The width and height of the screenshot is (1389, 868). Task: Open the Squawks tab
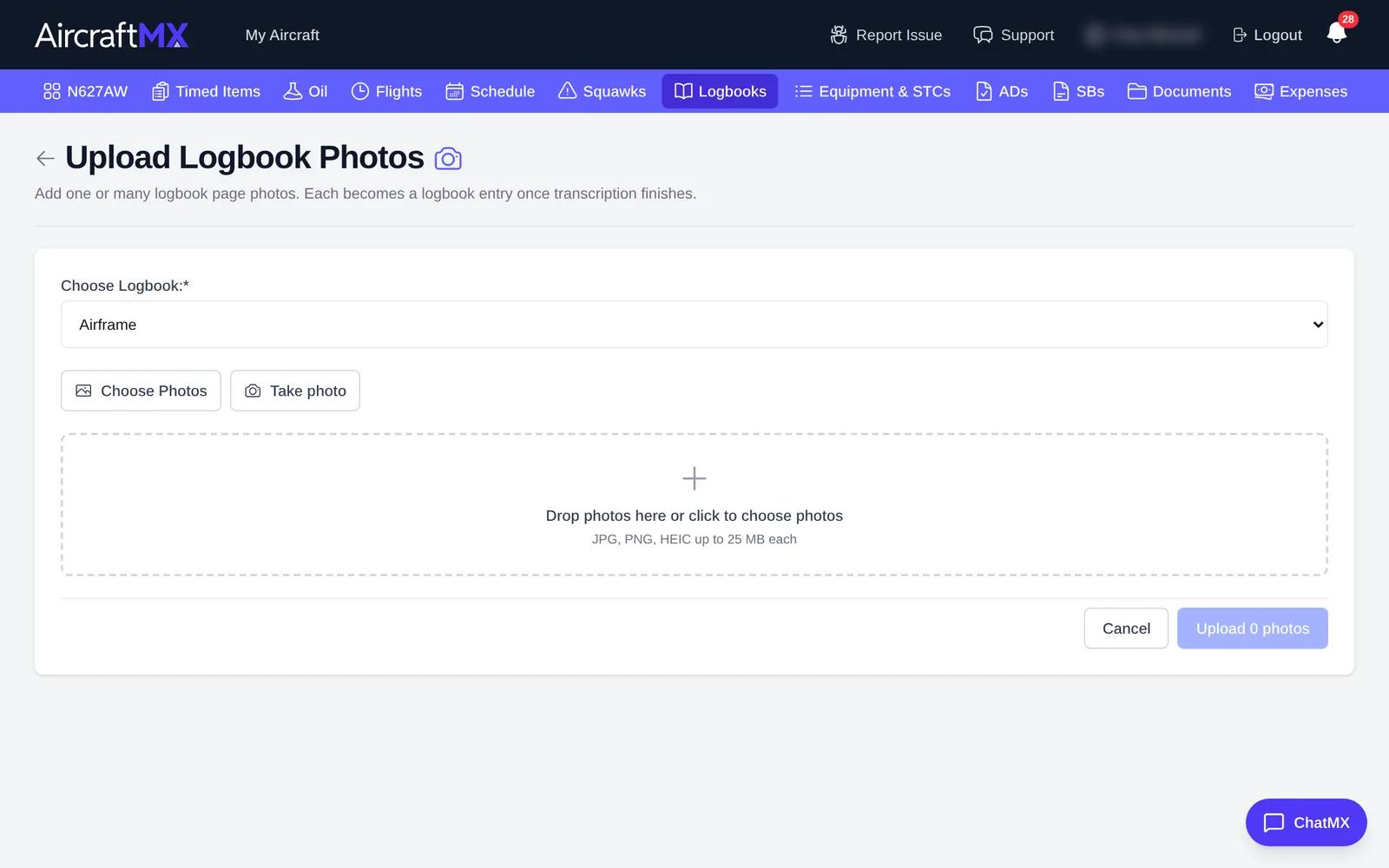click(602, 91)
